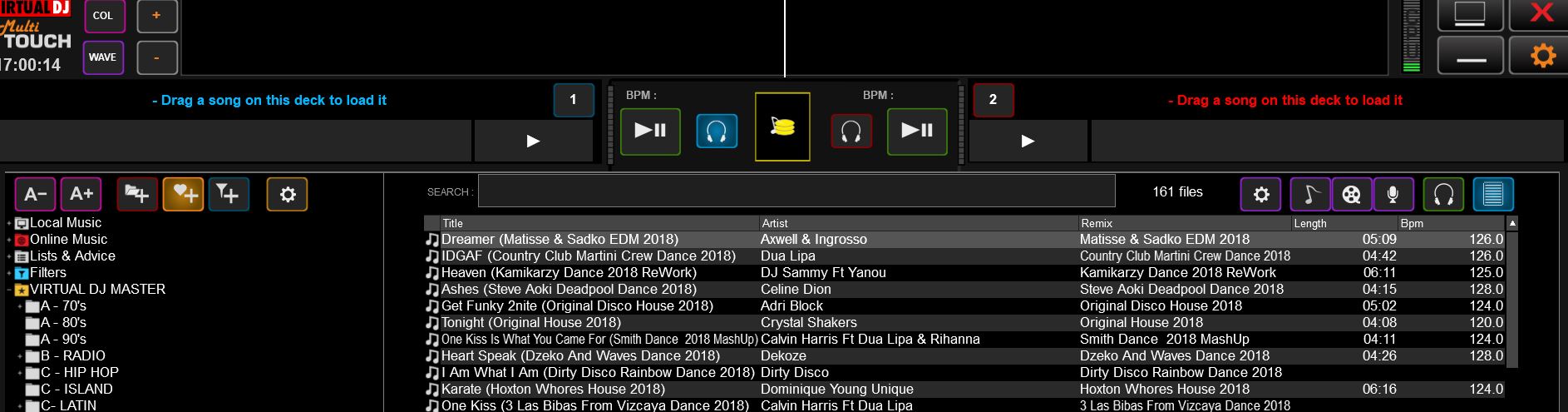Select the Get Funky 2nite track
Image resolution: width=1568 pixels, height=412 pixels.
tap(964, 306)
